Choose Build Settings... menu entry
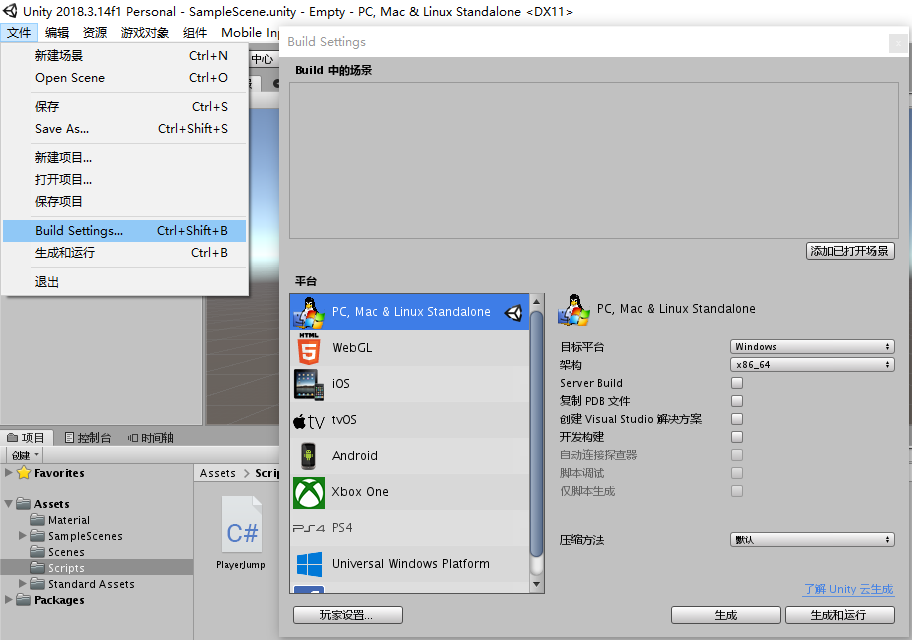This screenshot has width=912, height=640. coord(124,231)
